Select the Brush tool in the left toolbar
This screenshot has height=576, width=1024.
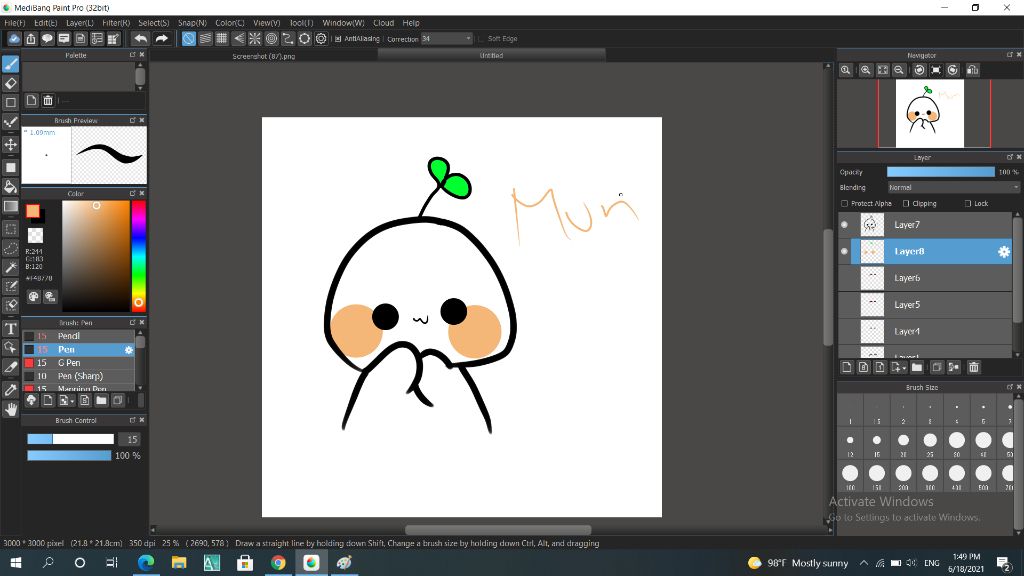pos(10,64)
